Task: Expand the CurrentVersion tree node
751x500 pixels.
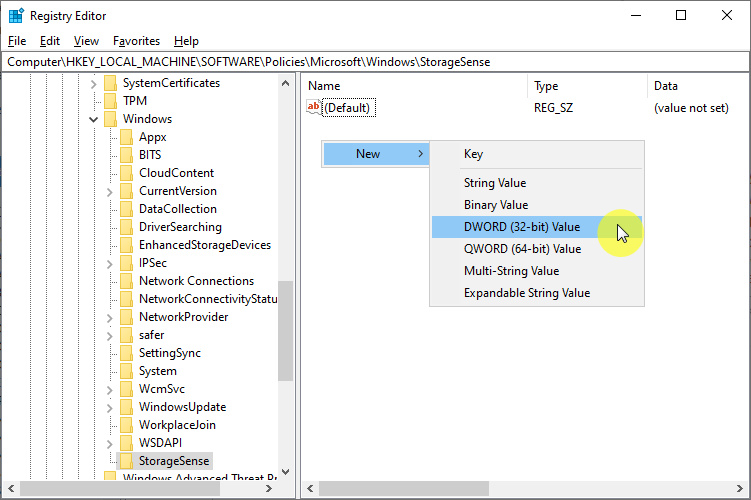Action: pos(110,191)
